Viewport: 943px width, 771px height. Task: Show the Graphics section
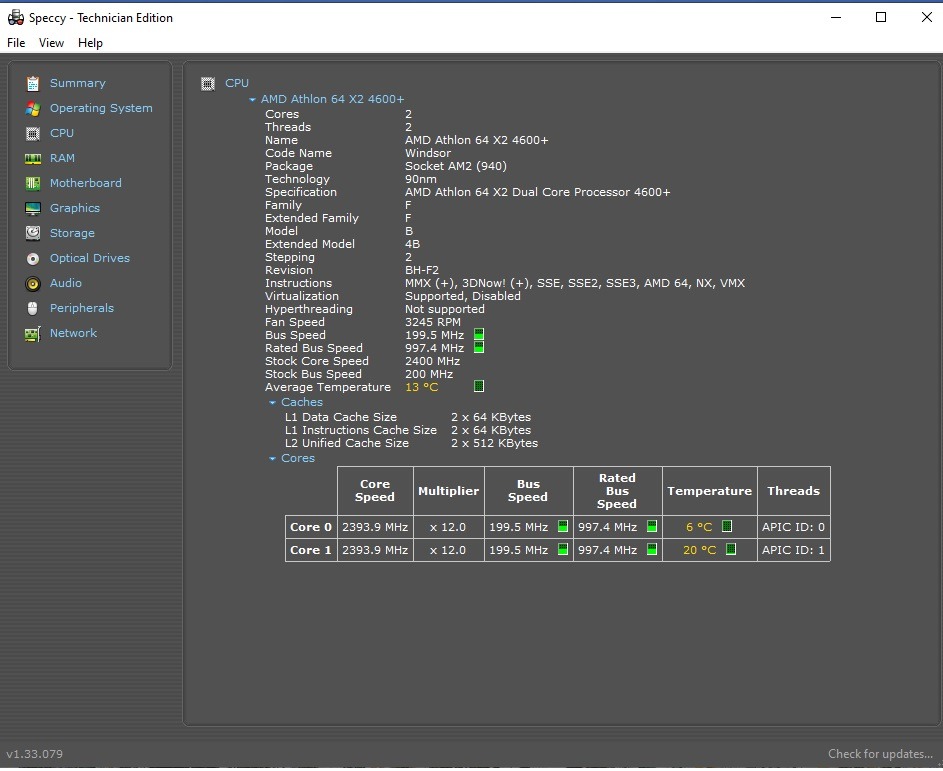(x=75, y=209)
